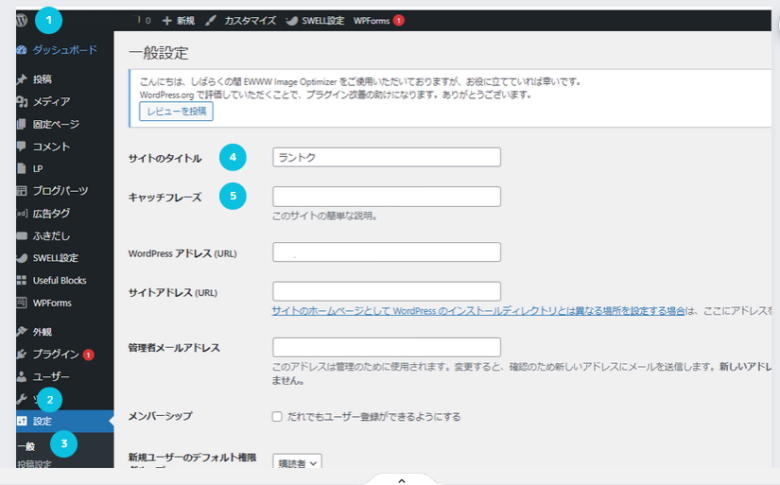Click the blocks icon beside Useful Blocks
780x485 pixels.
(x=21, y=281)
